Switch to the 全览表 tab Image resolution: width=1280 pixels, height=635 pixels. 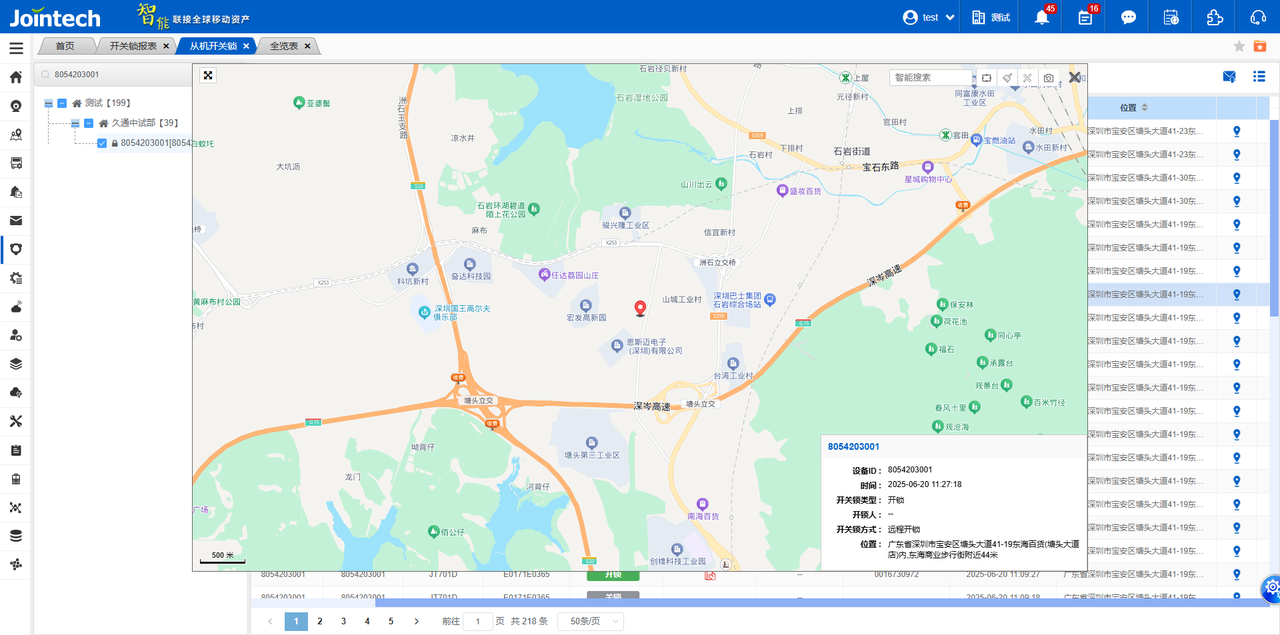click(284, 46)
